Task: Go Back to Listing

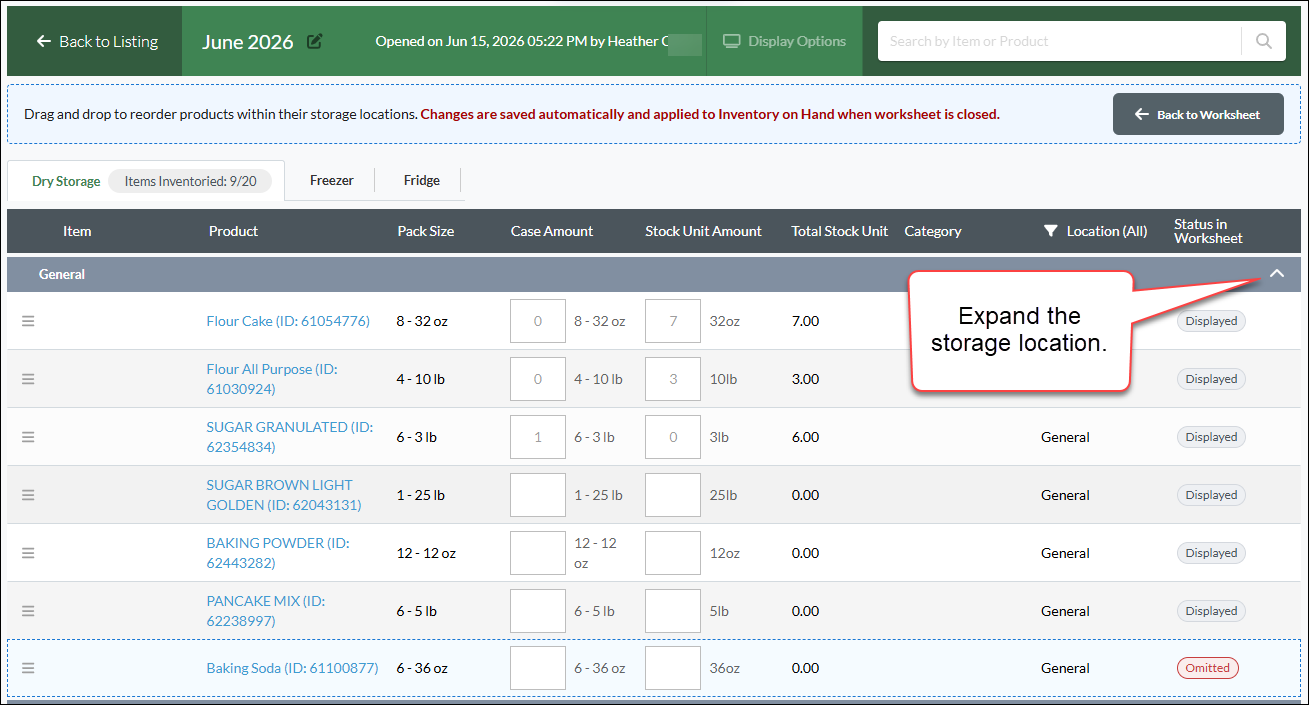Action: click(97, 41)
